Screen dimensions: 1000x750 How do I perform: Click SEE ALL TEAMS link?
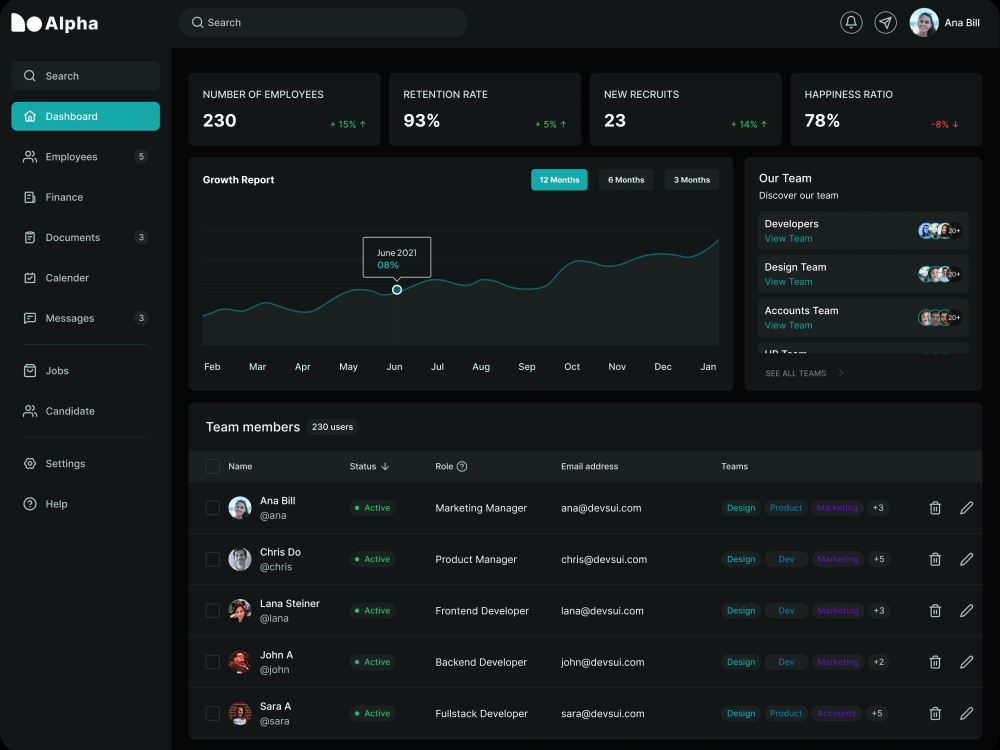[x=795, y=373]
